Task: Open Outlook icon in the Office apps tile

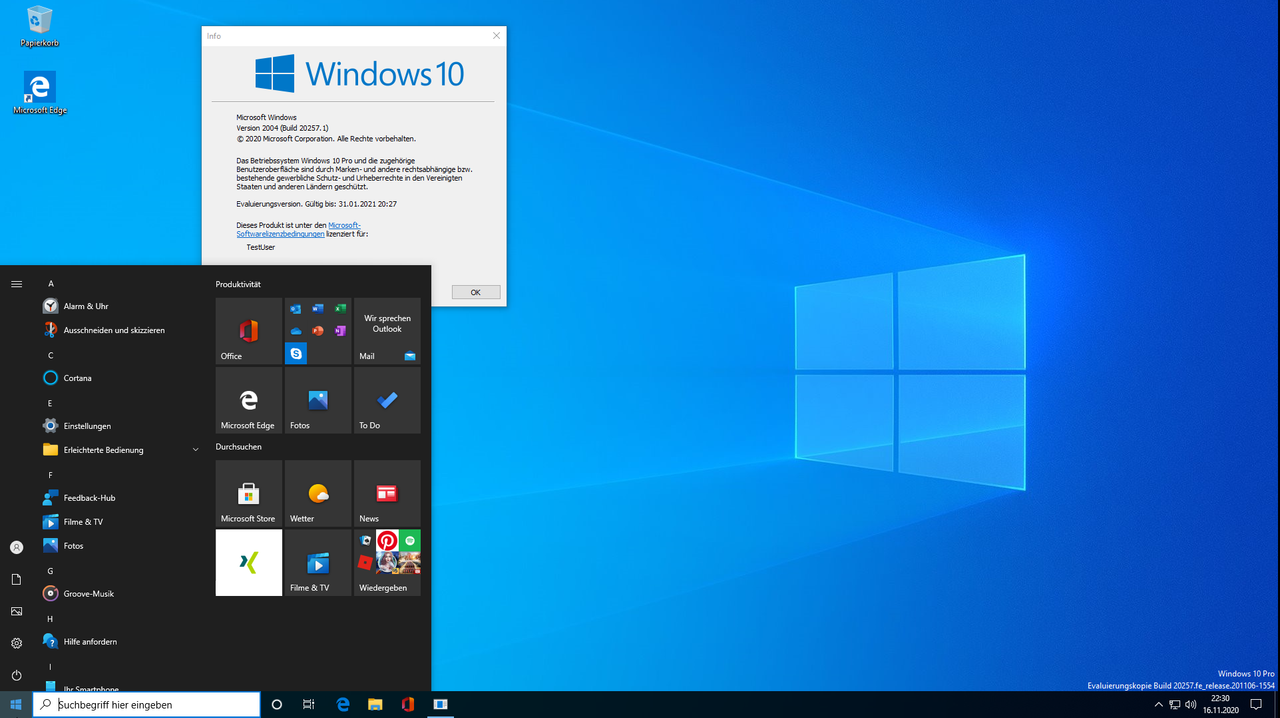Action: coord(296,309)
